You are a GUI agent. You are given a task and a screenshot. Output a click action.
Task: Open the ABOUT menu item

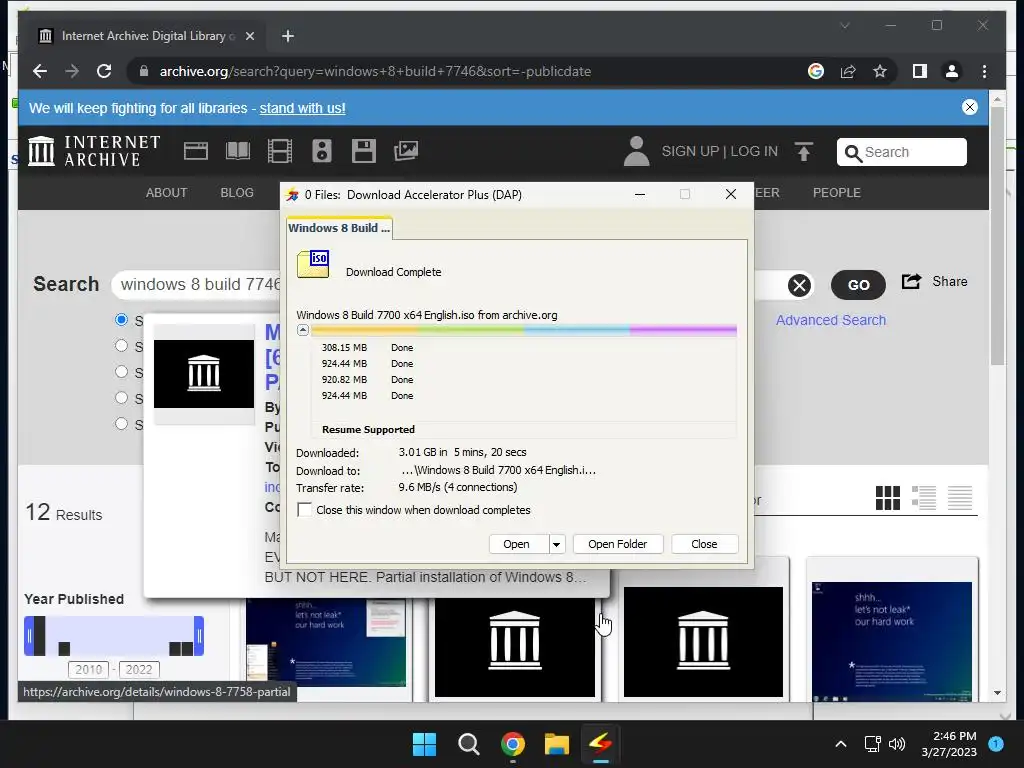(x=167, y=193)
